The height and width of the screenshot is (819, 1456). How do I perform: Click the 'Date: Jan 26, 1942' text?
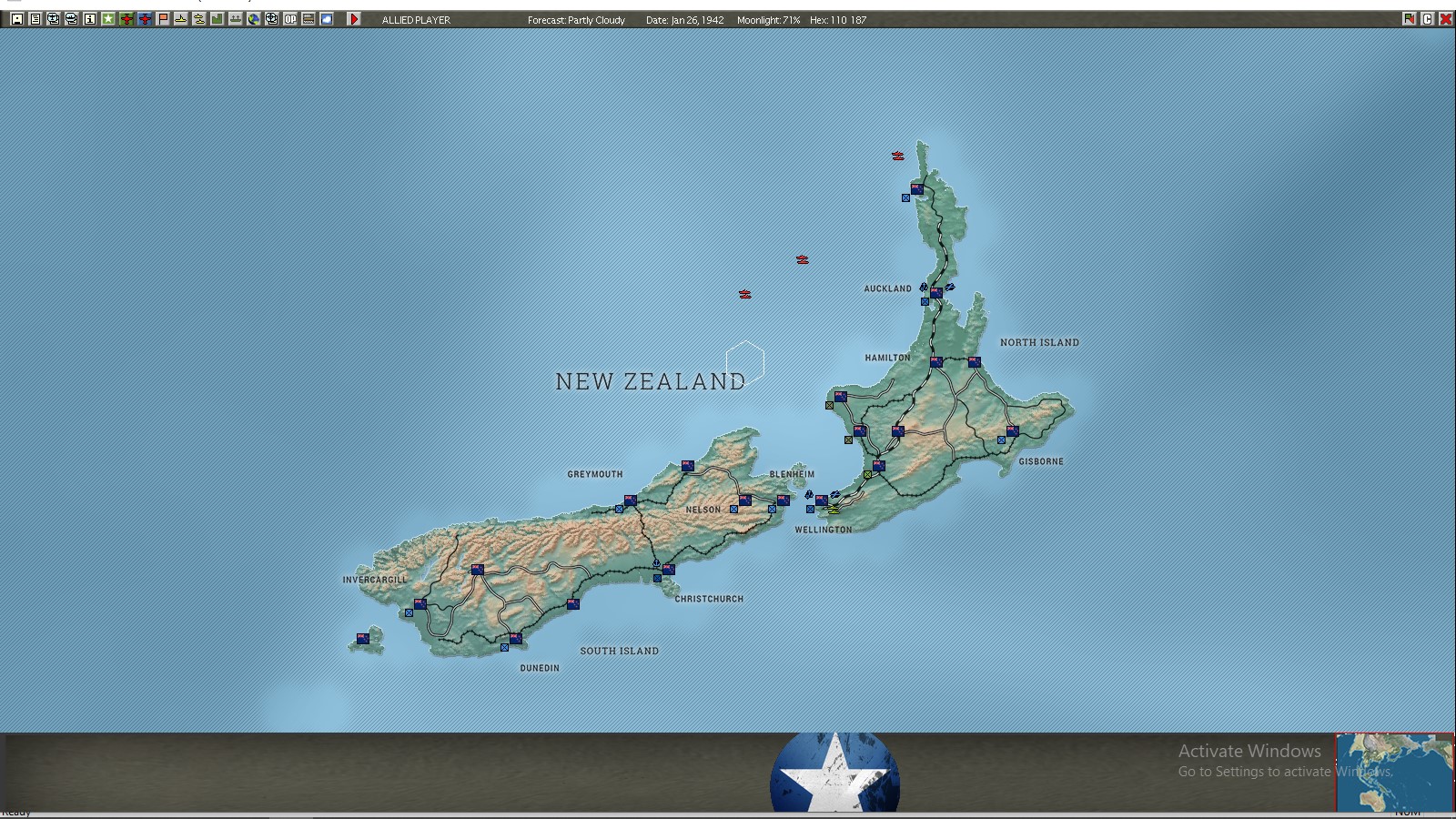click(x=685, y=20)
